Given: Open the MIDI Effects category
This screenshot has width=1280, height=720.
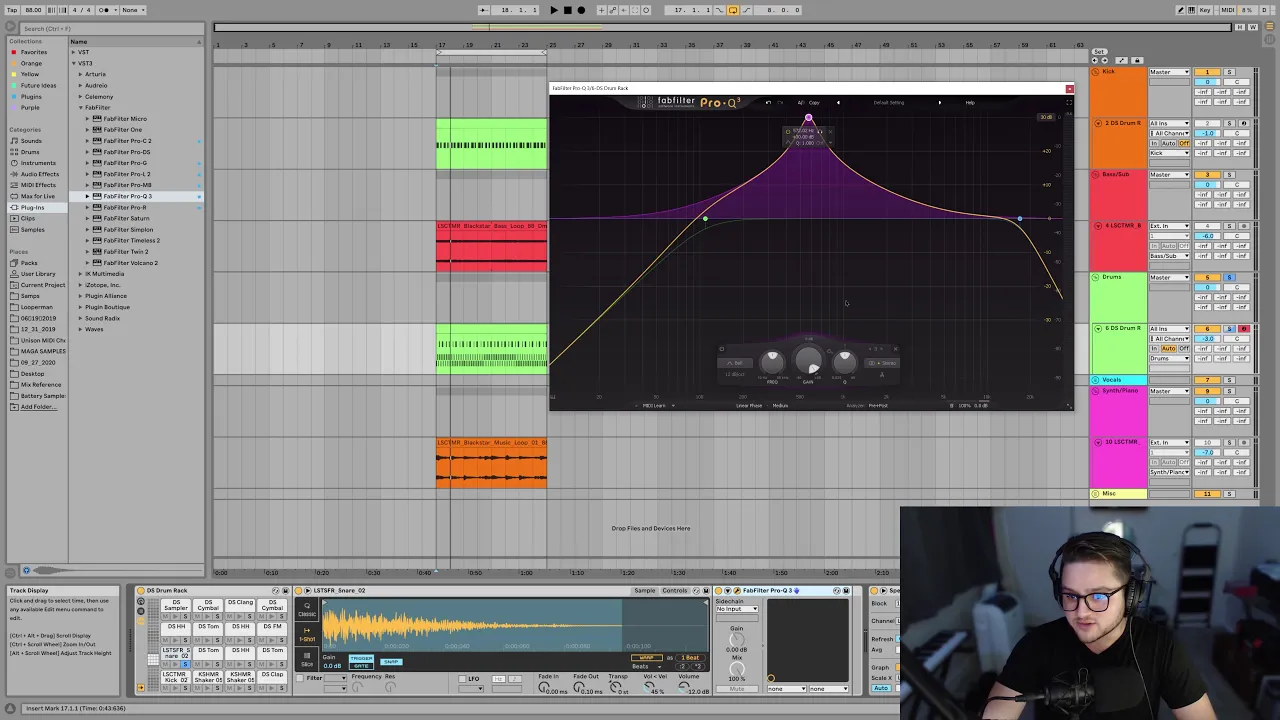Looking at the screenshot, I should point(38,185).
